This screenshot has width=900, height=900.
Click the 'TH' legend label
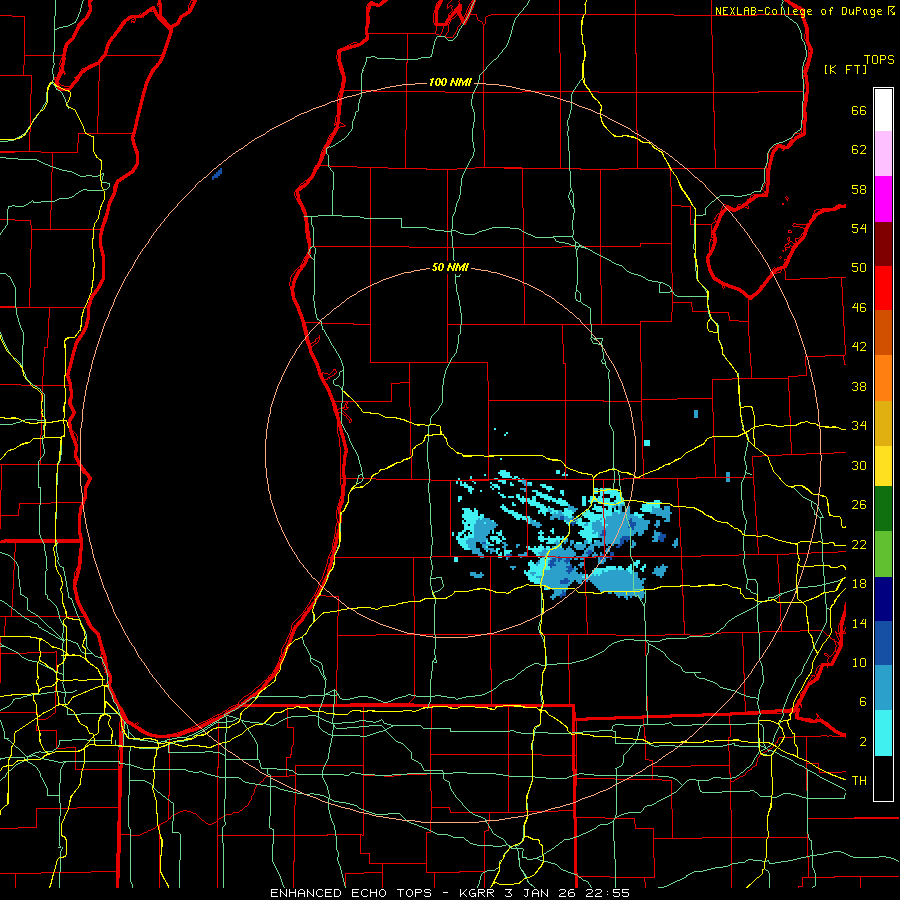859,781
